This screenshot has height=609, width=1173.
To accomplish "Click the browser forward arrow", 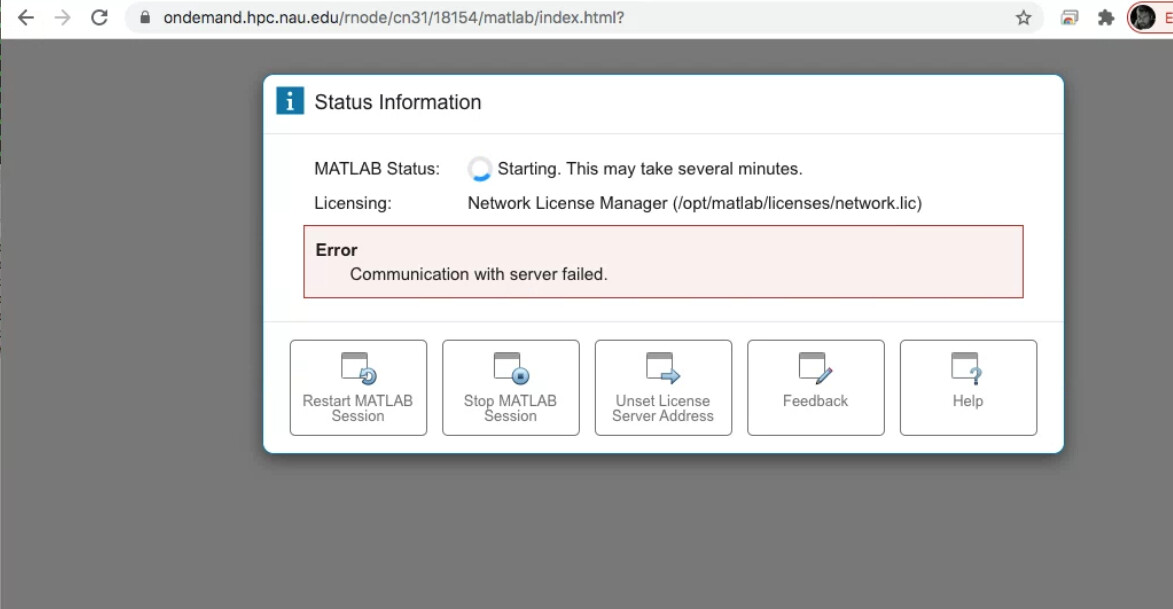I will (x=63, y=17).
